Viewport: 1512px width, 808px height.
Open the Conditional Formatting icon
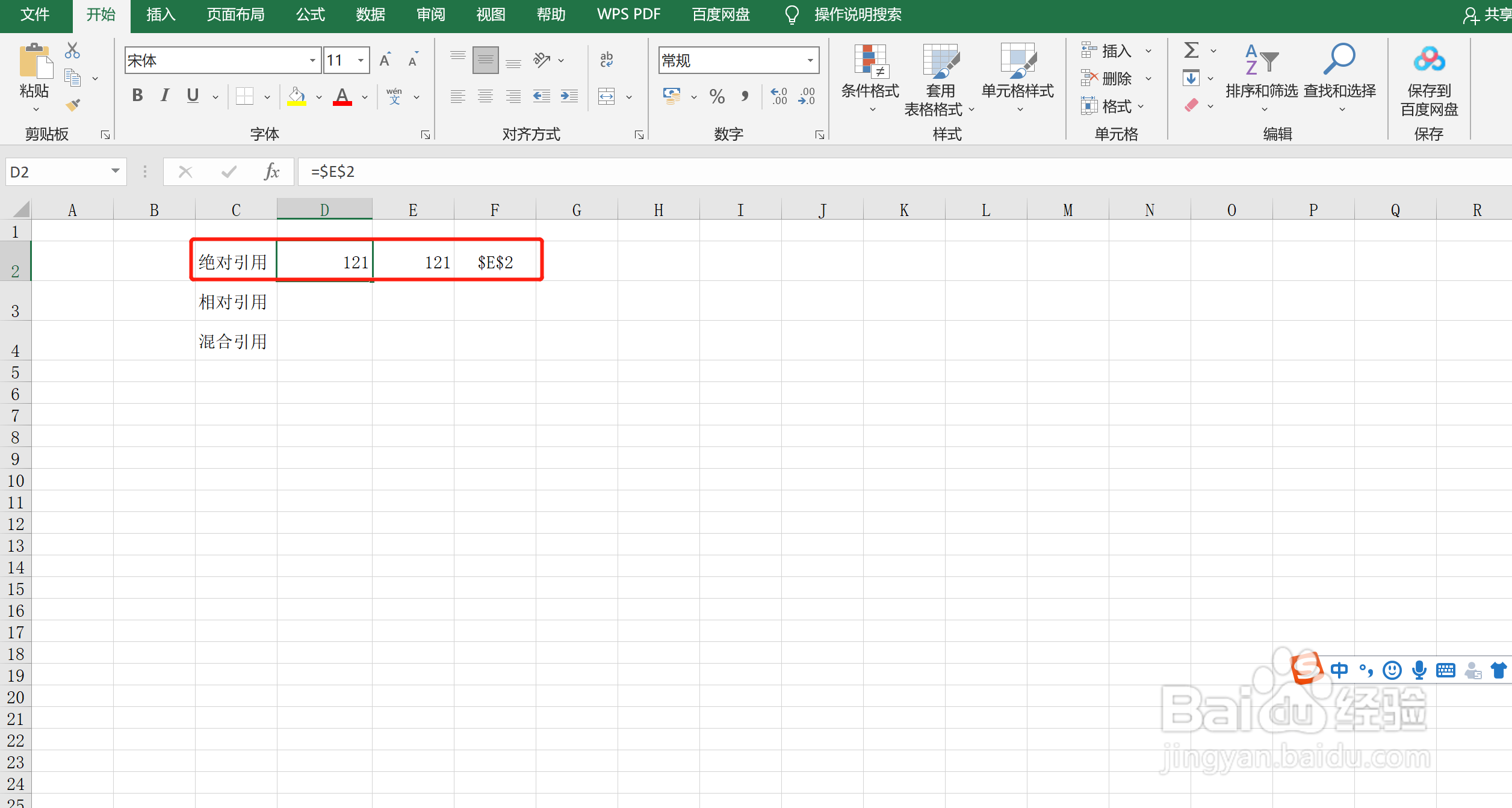click(x=870, y=61)
